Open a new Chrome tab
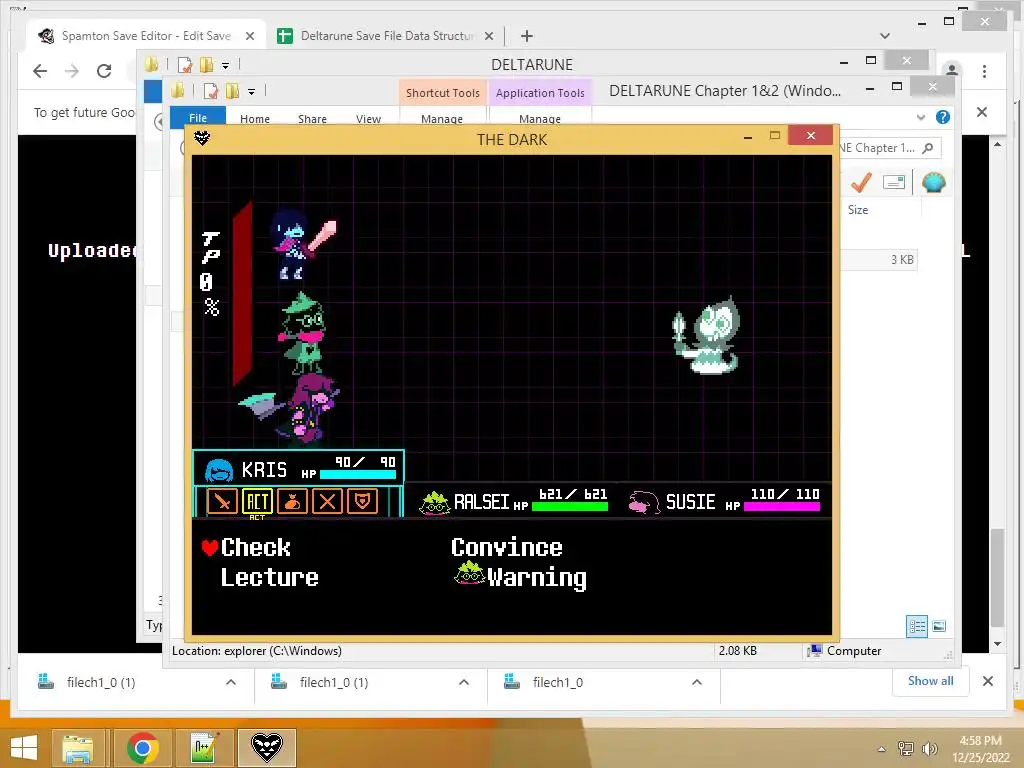Image resolution: width=1024 pixels, height=768 pixels. click(527, 36)
